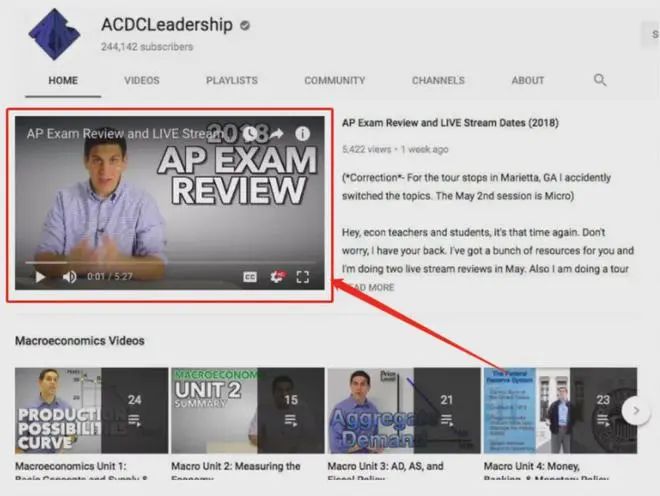Click the verified badge next to ACDCLeadership
Viewport: 660px width, 496px height.
[x=245, y=26]
